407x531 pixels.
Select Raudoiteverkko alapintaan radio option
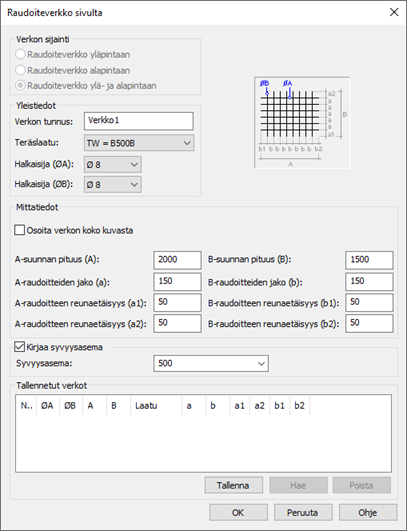20,70
